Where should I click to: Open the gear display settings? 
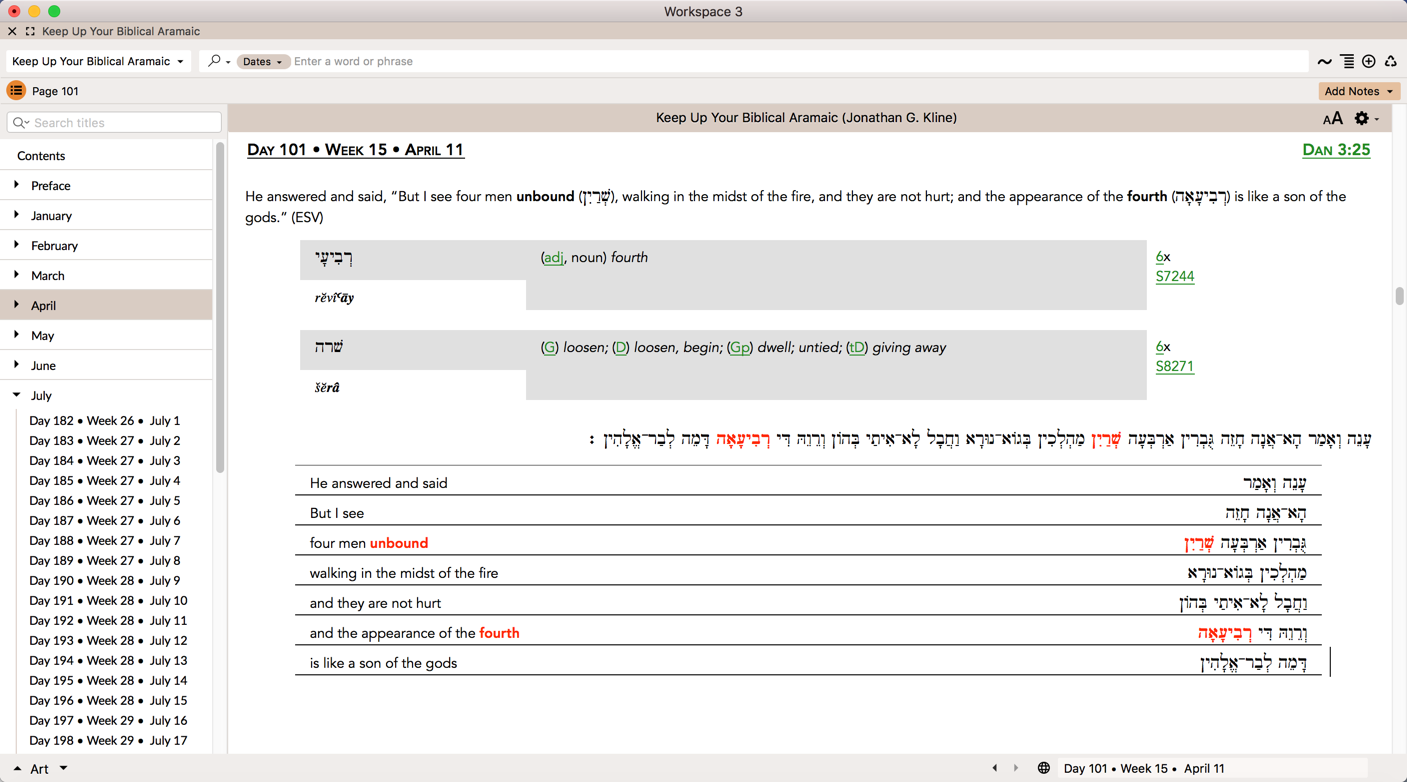point(1366,118)
